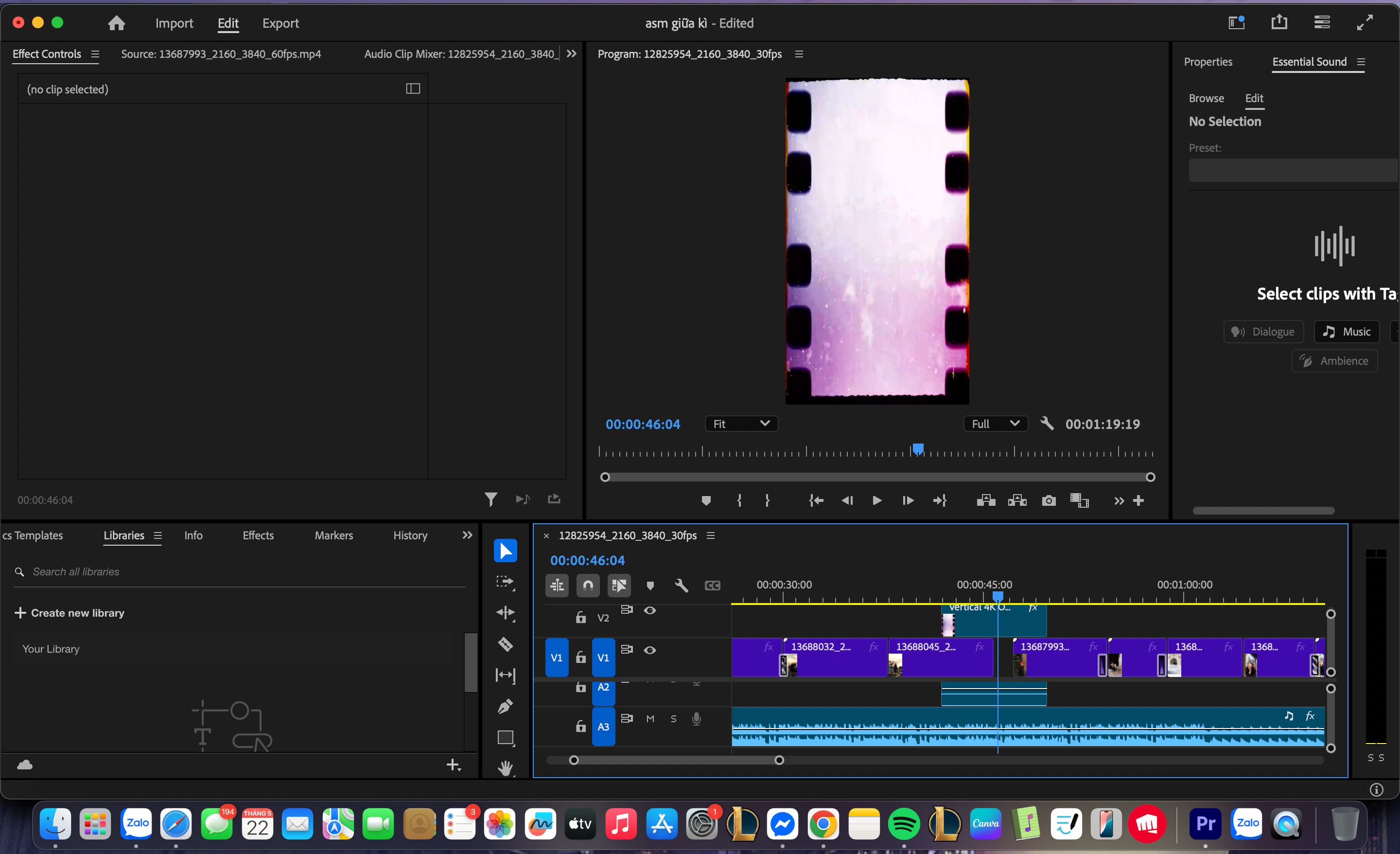The width and height of the screenshot is (1400, 854).
Task: Add a marker in Program monitor
Action: pos(706,500)
